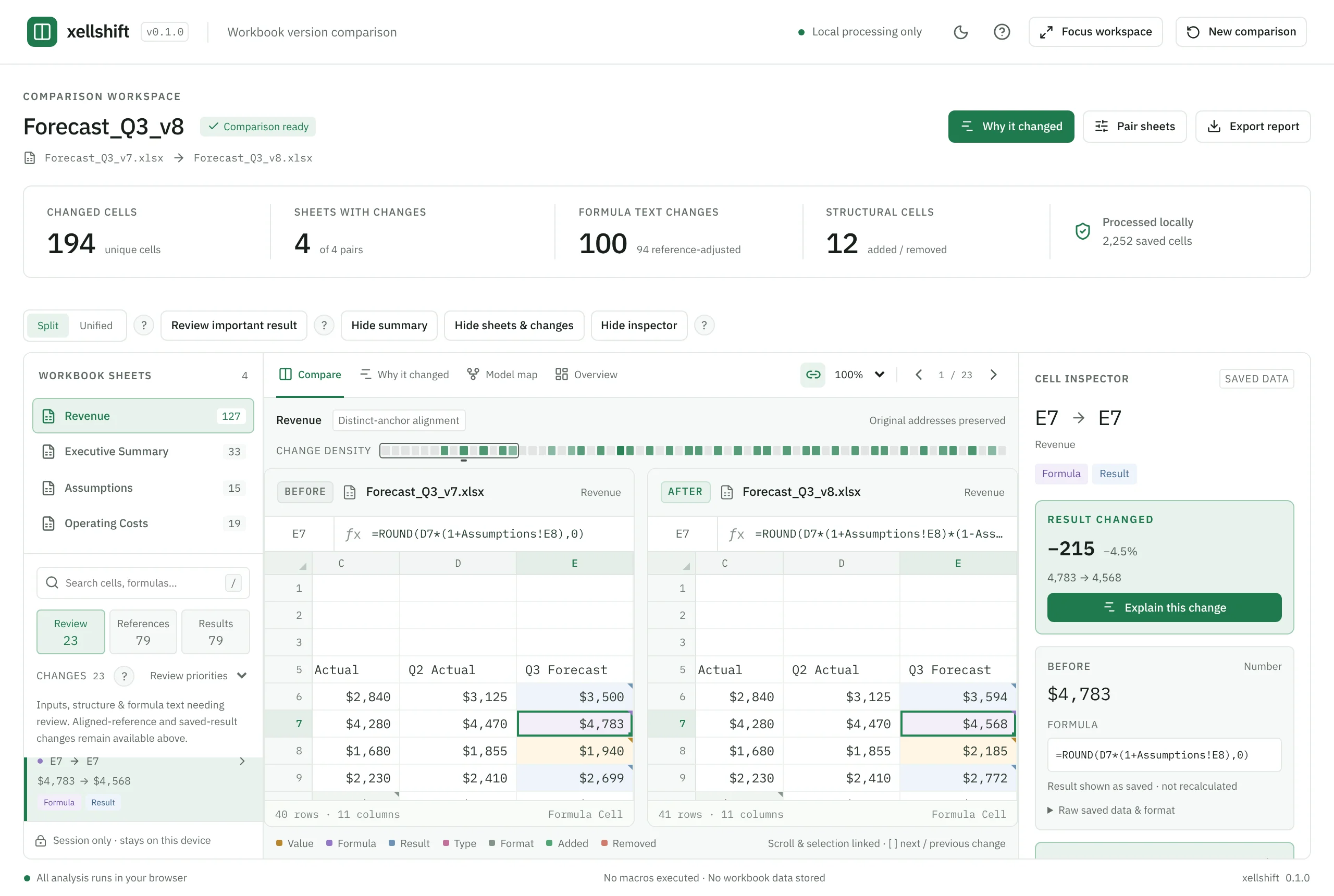1334x896 pixels.
Task: Toggle Hide sheets & changes
Action: (x=514, y=326)
